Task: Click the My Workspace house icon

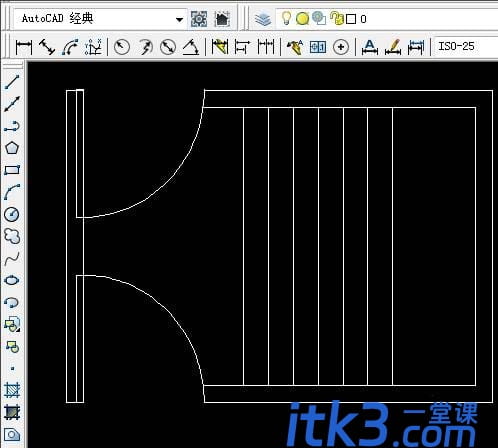Action: tap(222, 19)
